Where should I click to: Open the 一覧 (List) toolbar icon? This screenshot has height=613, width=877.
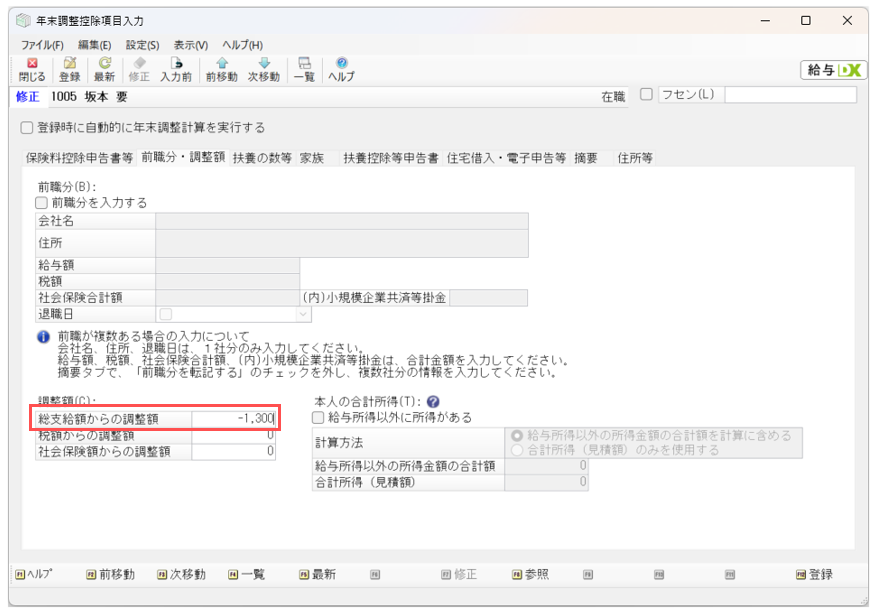click(x=304, y=69)
